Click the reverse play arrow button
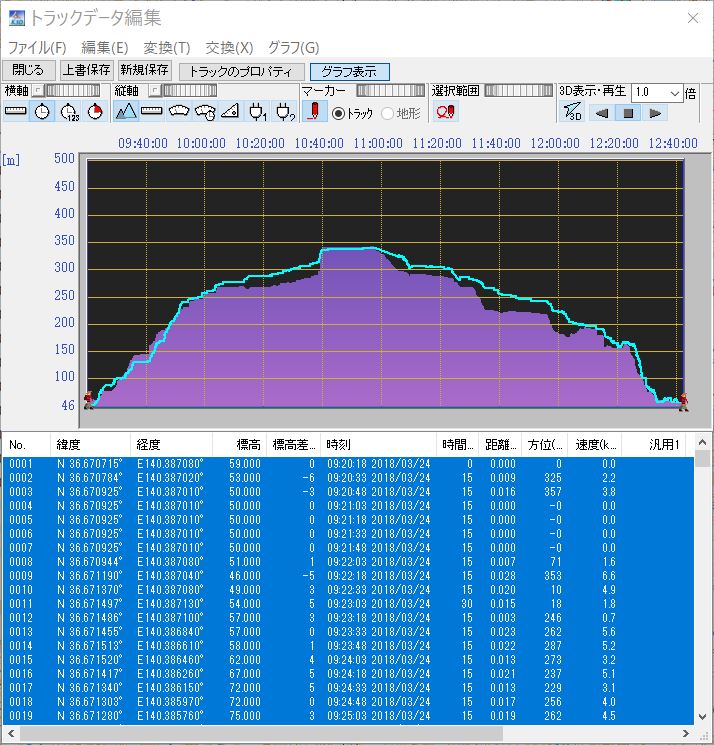714x745 pixels. pyautogui.click(x=602, y=113)
